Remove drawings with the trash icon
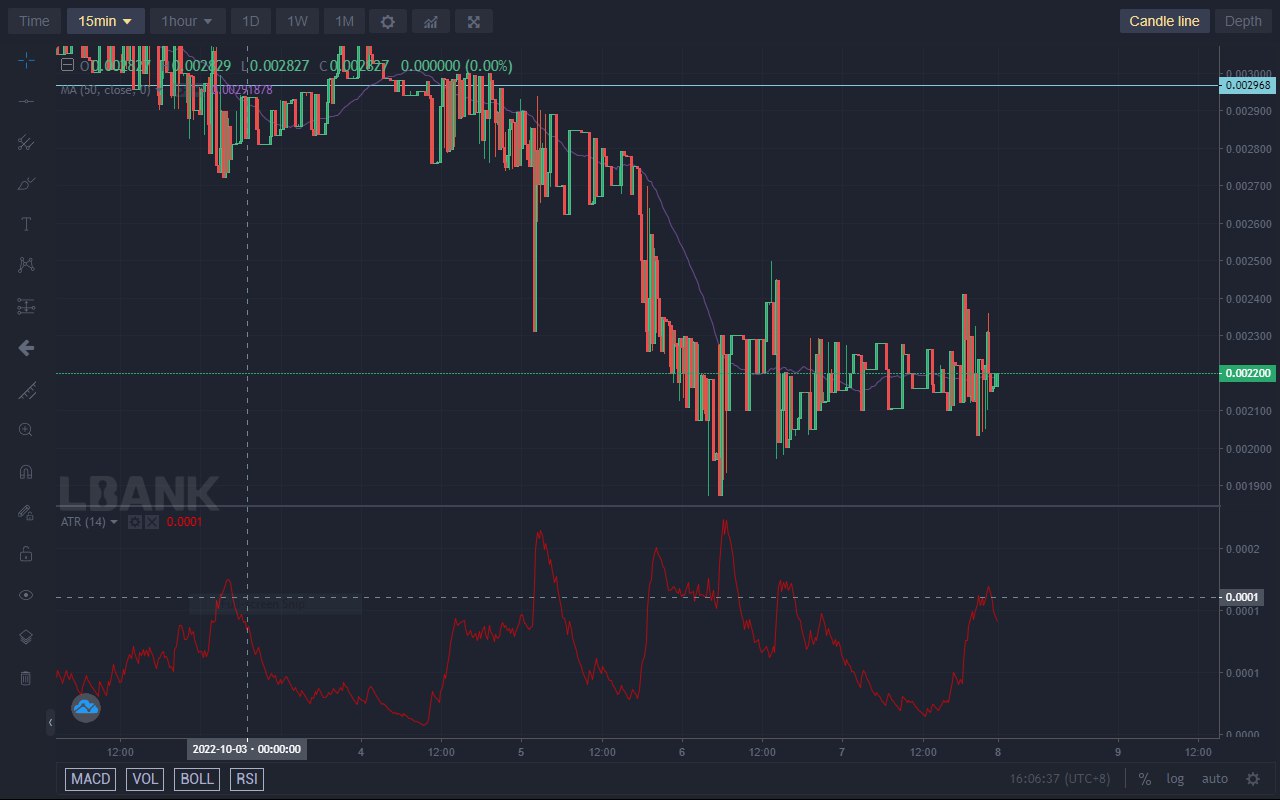1280x800 pixels. click(26, 678)
